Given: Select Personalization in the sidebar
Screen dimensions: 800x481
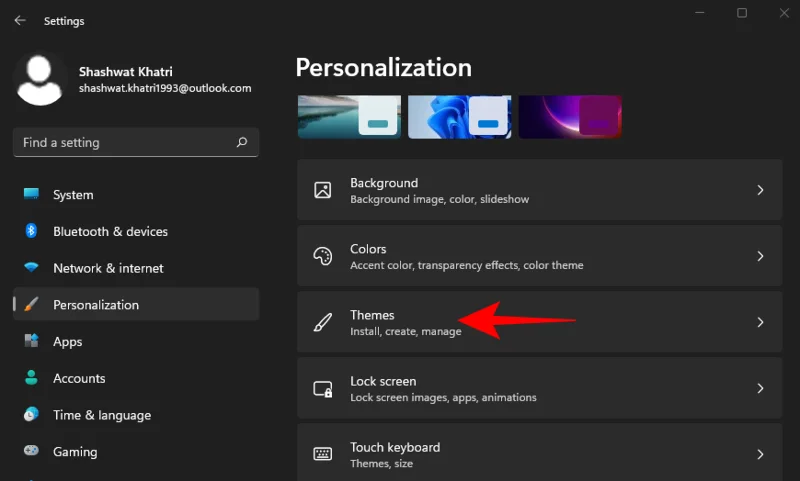Looking at the screenshot, I should 136,305.
